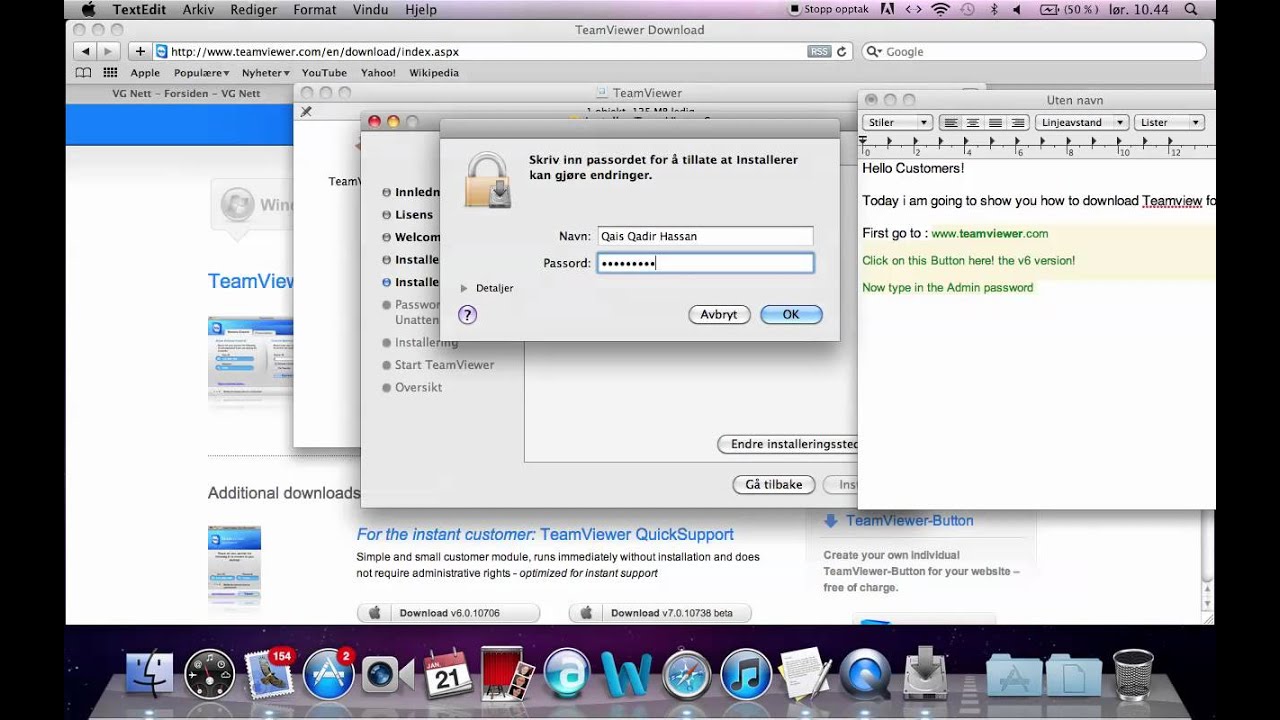Click the blue letter W Dock icon
The image size is (1280, 720).
(627, 675)
